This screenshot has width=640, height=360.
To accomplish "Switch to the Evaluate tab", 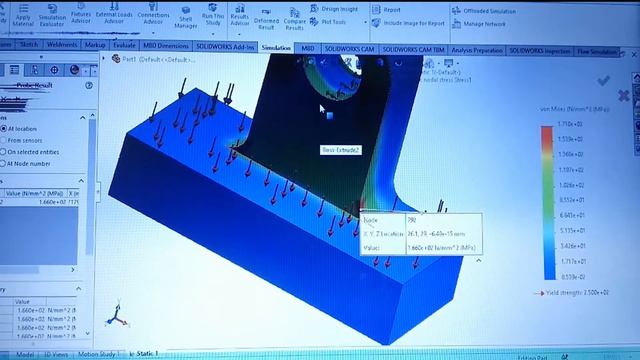I will tap(124, 45).
